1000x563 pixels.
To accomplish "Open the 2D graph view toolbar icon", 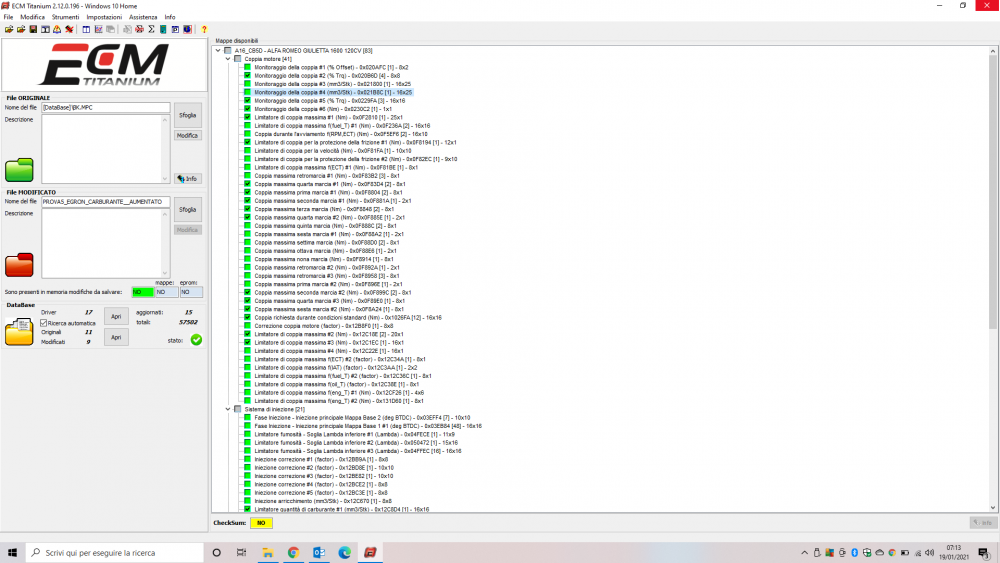I will (98, 29).
